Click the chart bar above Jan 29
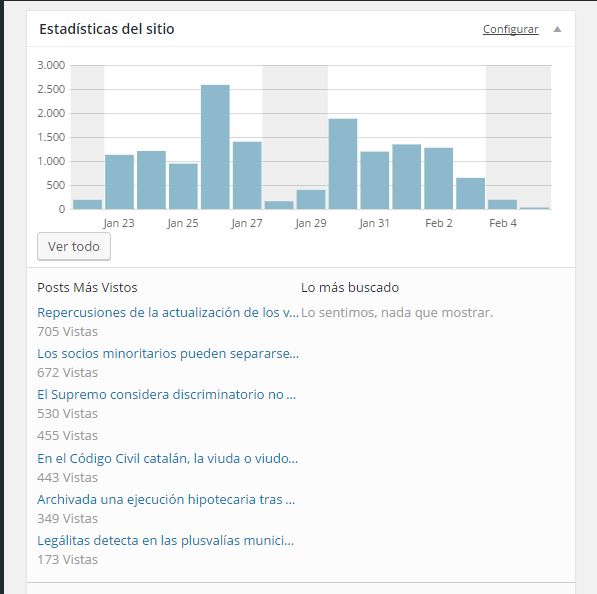 point(311,200)
